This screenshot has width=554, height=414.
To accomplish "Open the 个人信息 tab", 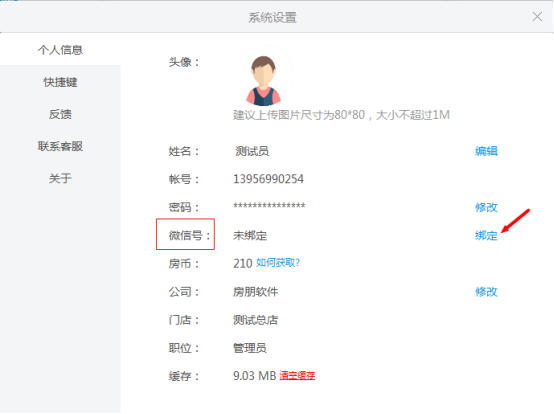I will (60, 49).
